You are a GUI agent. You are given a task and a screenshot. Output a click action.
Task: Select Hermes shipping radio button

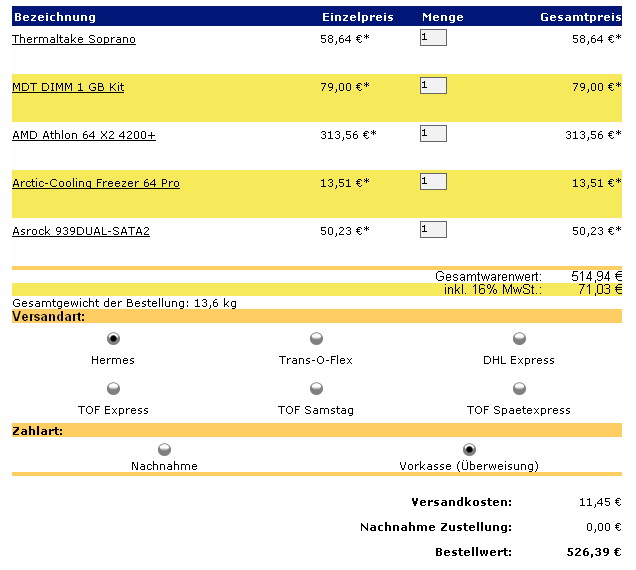(x=113, y=338)
